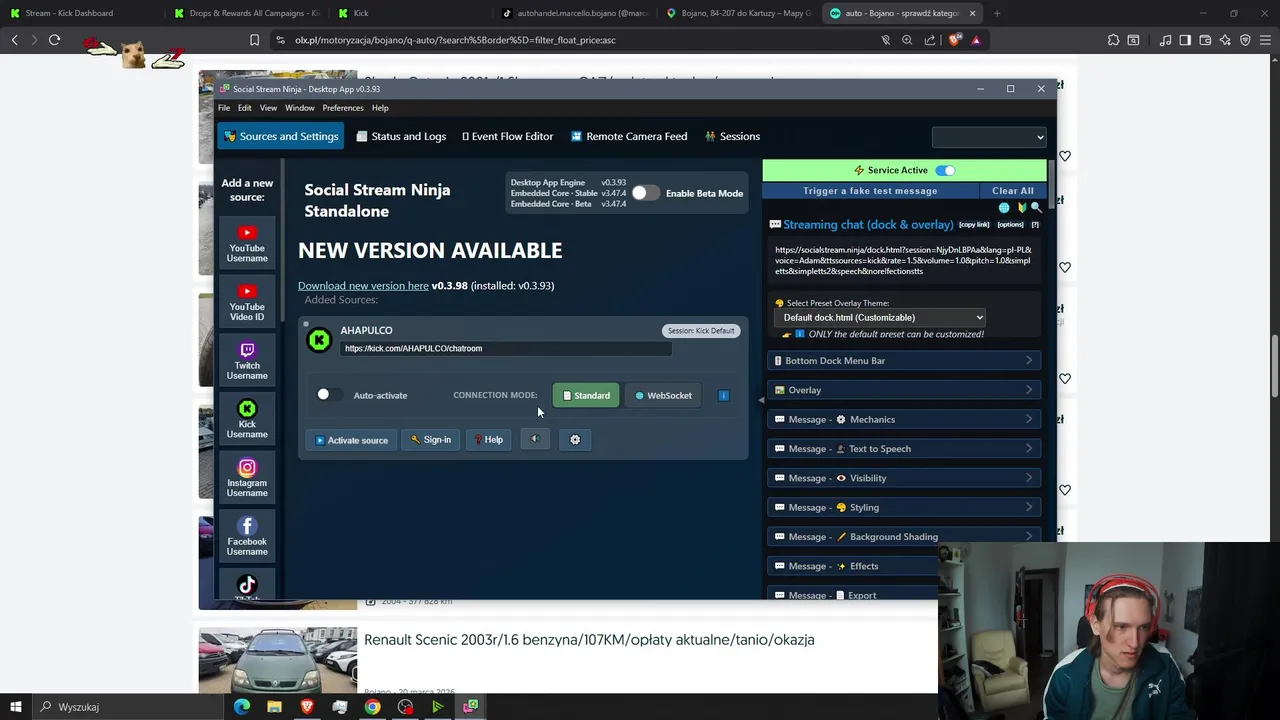
Task: Add a YouTube Username source
Action: point(247,242)
